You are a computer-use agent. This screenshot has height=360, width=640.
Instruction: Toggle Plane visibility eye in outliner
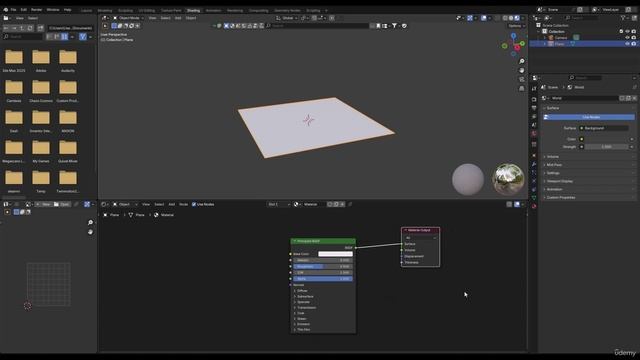click(x=627, y=44)
